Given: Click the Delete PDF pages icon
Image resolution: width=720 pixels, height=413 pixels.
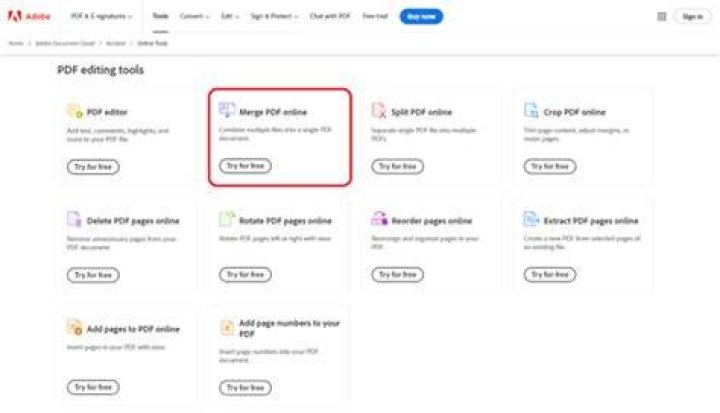Looking at the screenshot, I should point(74,219).
